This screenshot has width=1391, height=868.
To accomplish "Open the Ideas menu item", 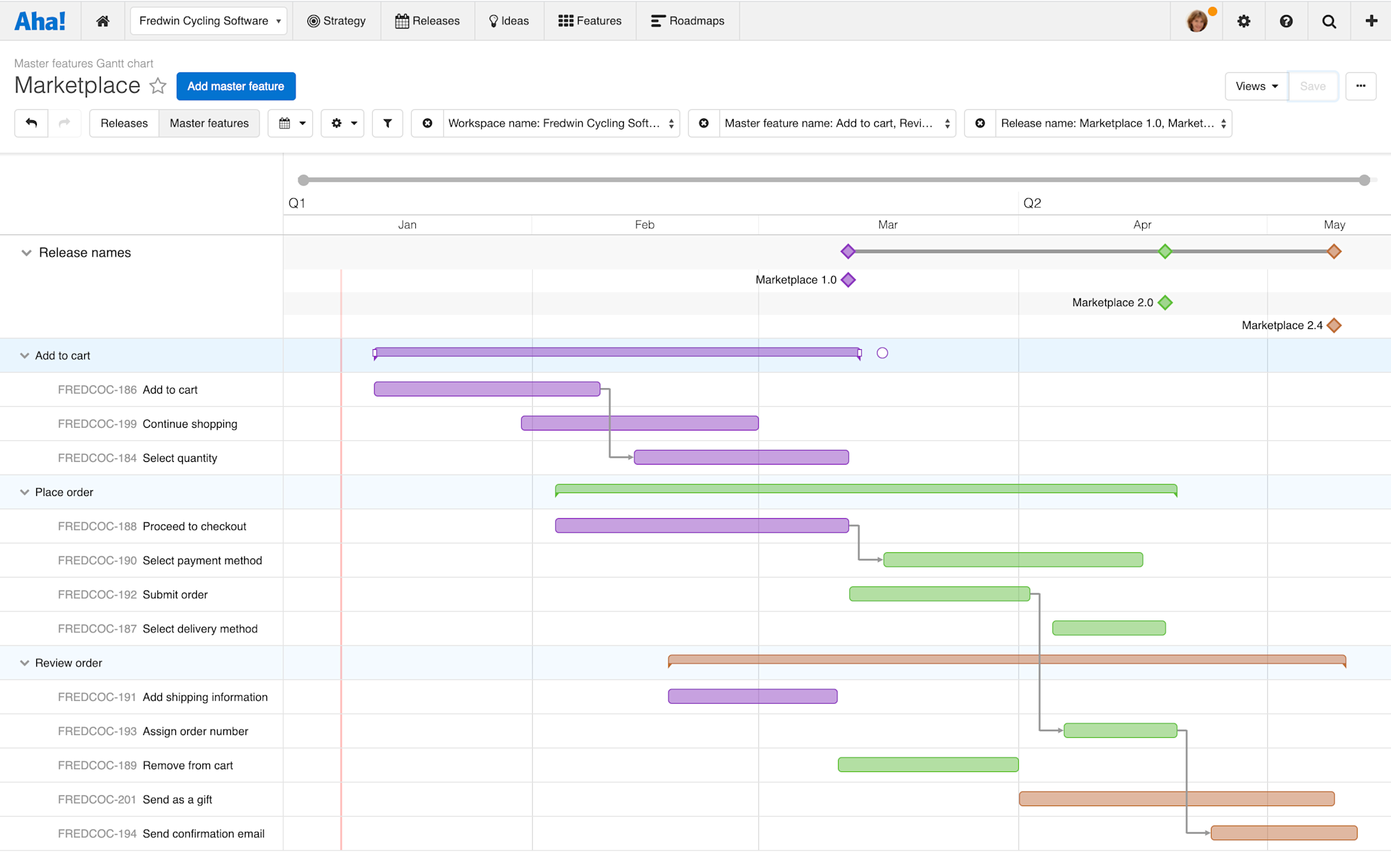I will click(509, 21).
